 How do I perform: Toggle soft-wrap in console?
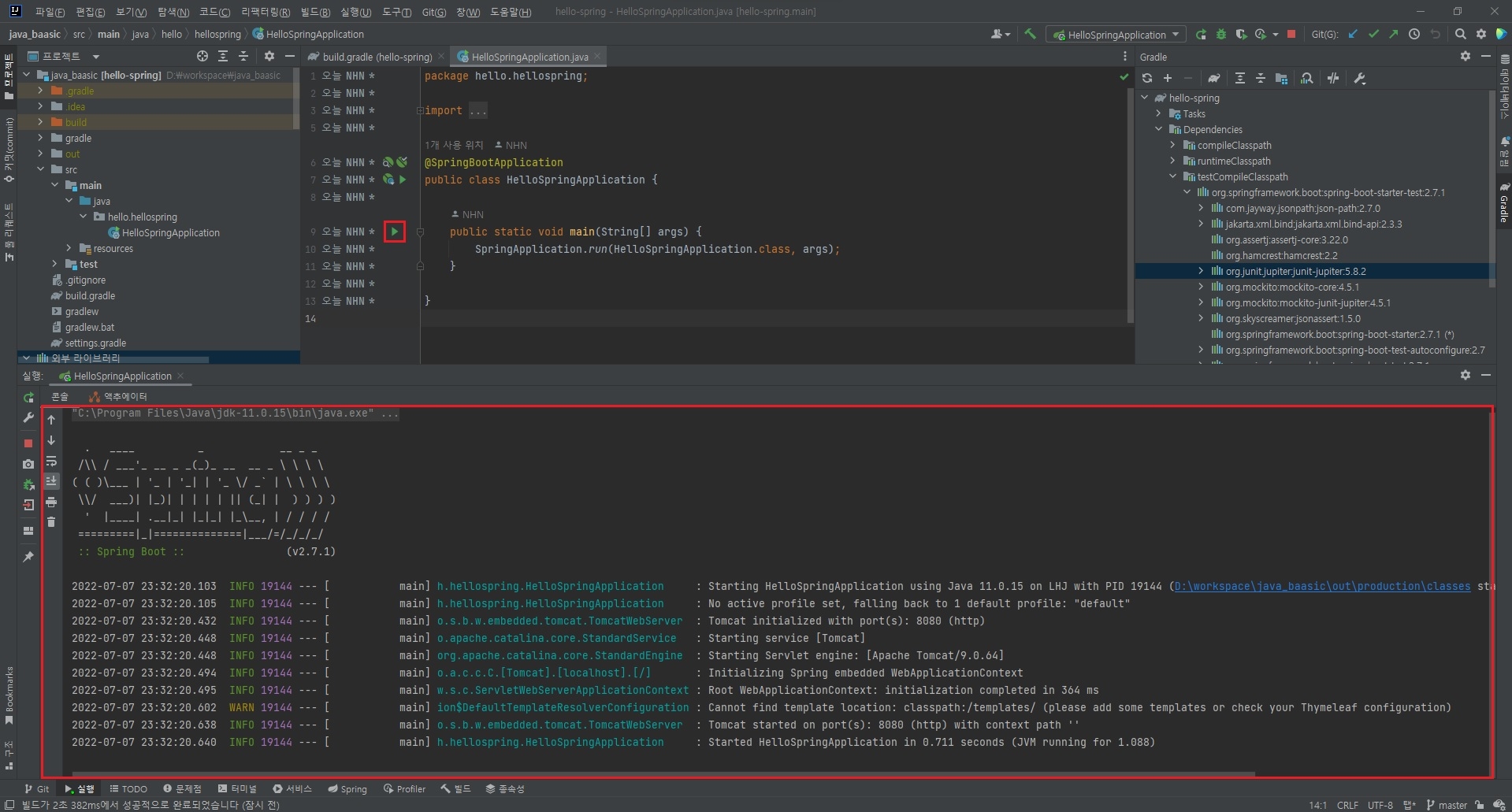coord(51,461)
